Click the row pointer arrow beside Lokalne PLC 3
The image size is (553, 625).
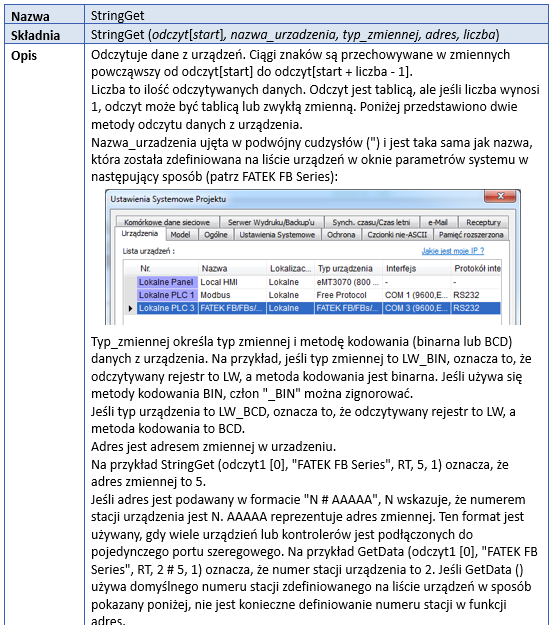tap(130, 308)
